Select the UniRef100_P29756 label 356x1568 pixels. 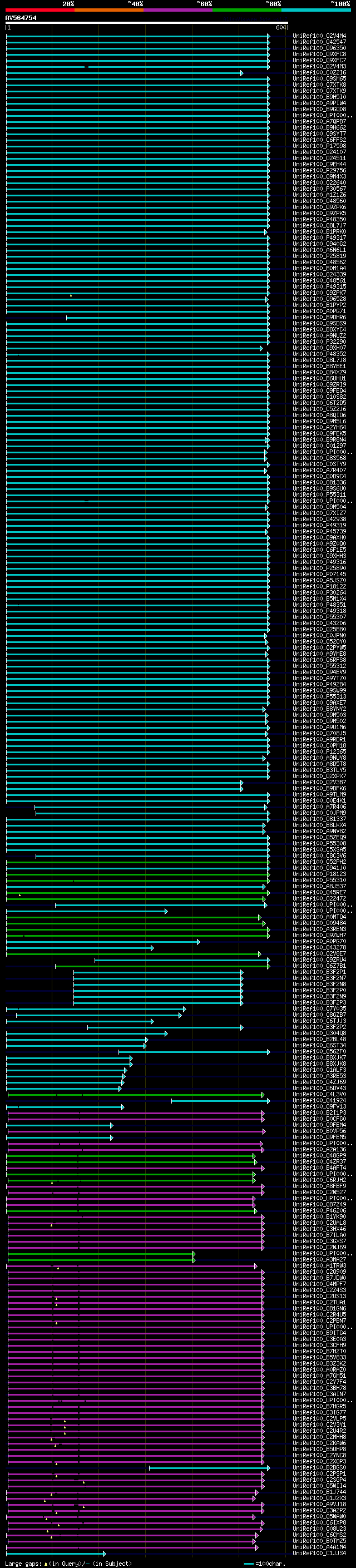319,170
